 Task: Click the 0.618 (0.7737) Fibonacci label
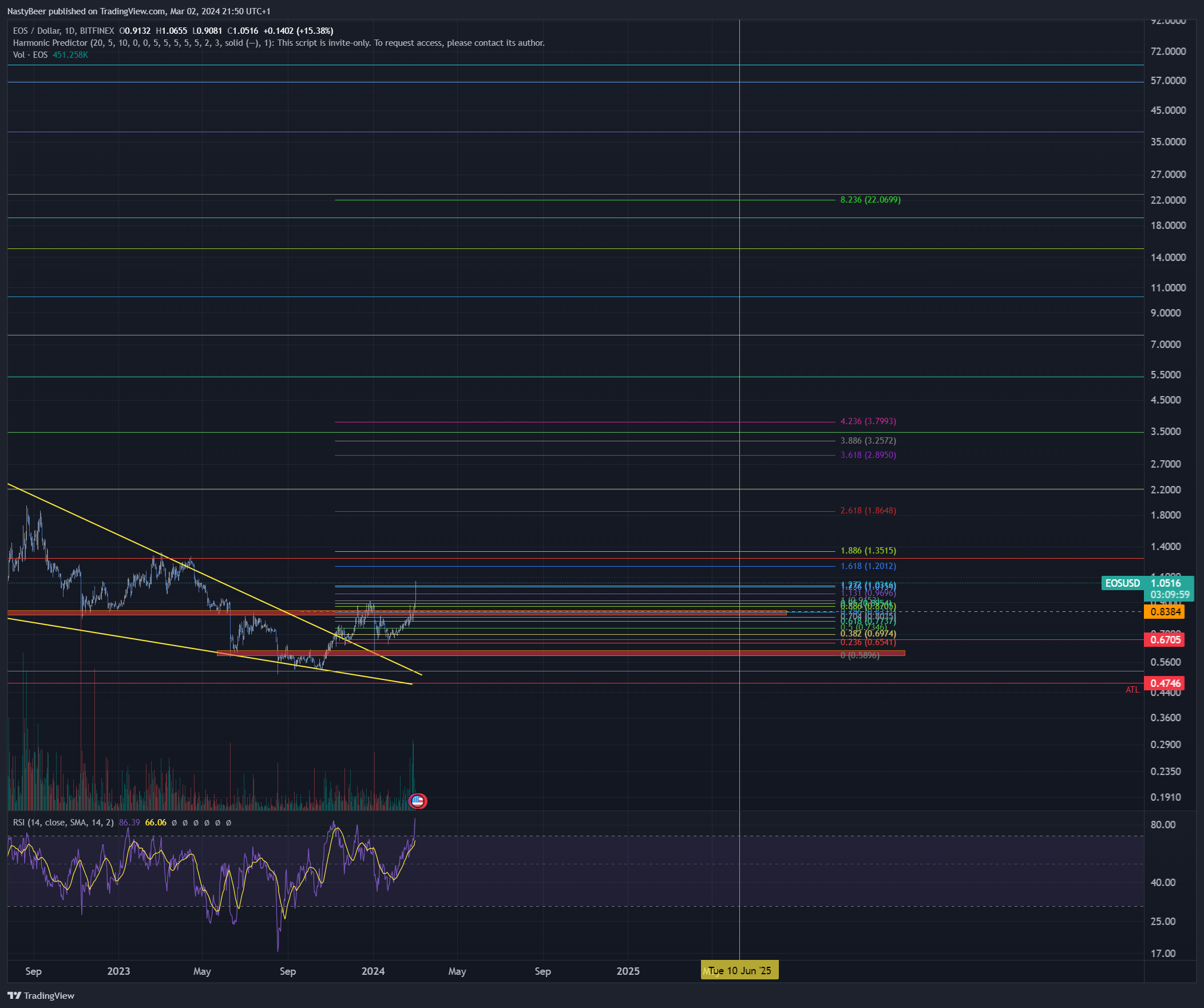(x=868, y=622)
